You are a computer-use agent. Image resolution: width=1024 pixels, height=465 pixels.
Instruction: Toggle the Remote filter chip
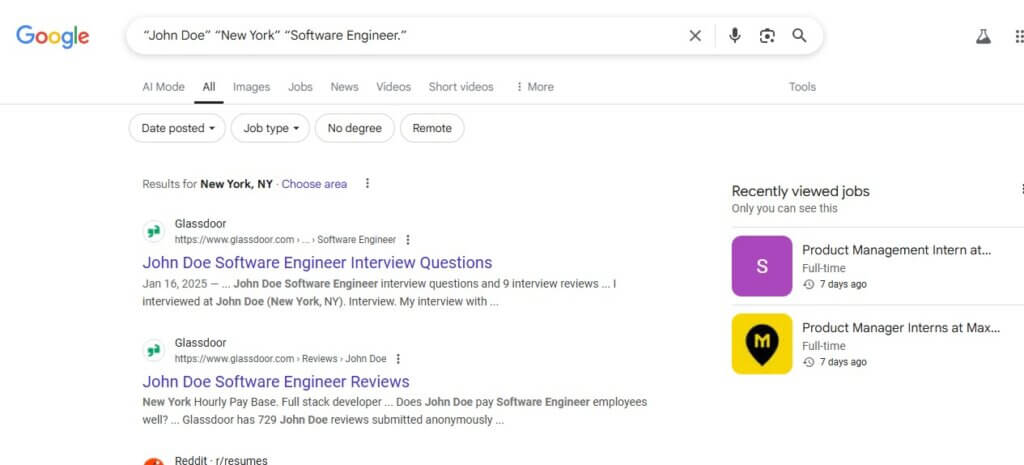coord(432,128)
